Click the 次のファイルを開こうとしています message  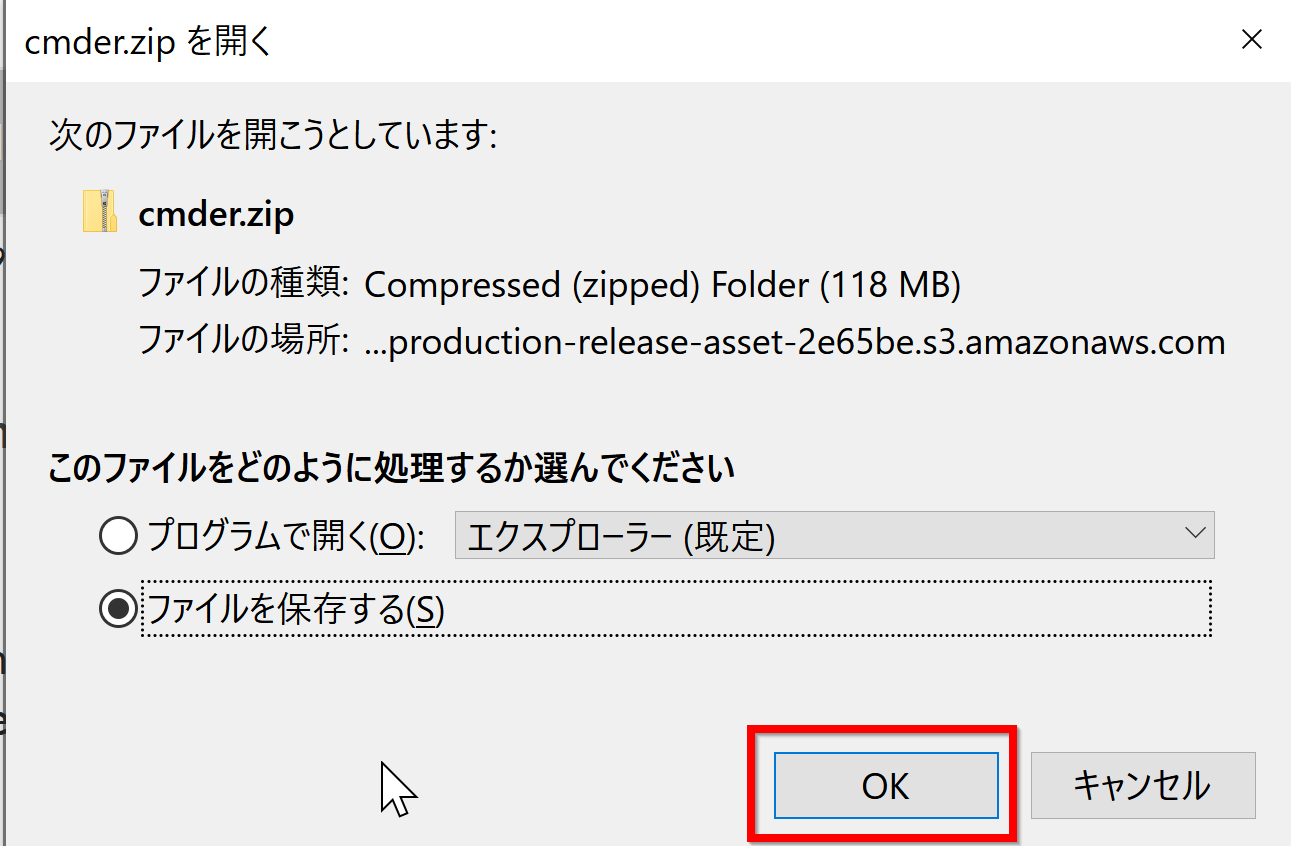273,135
